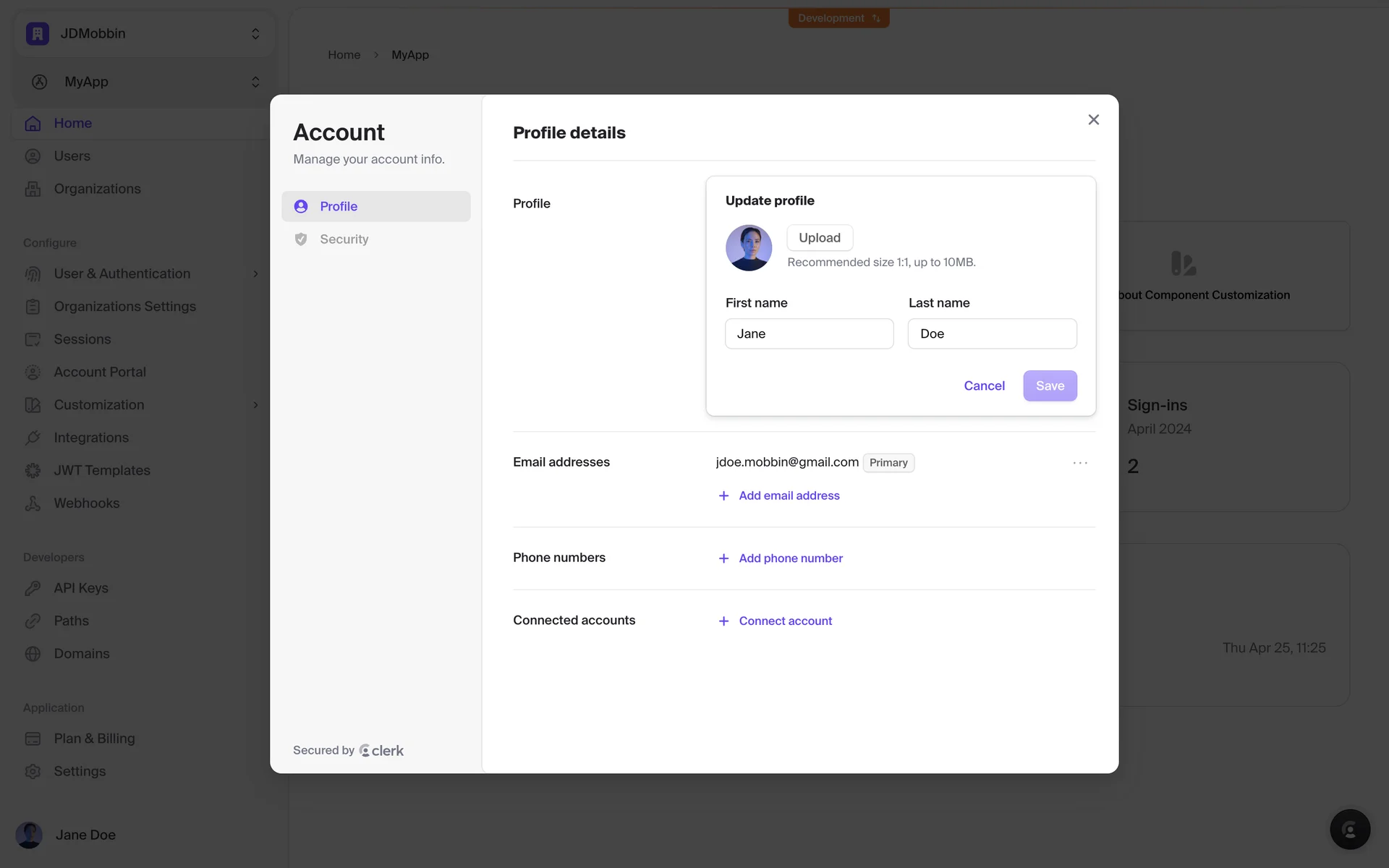The width and height of the screenshot is (1389, 868).
Task: Open the JDMobbin workspace switcher
Action: tap(143, 34)
